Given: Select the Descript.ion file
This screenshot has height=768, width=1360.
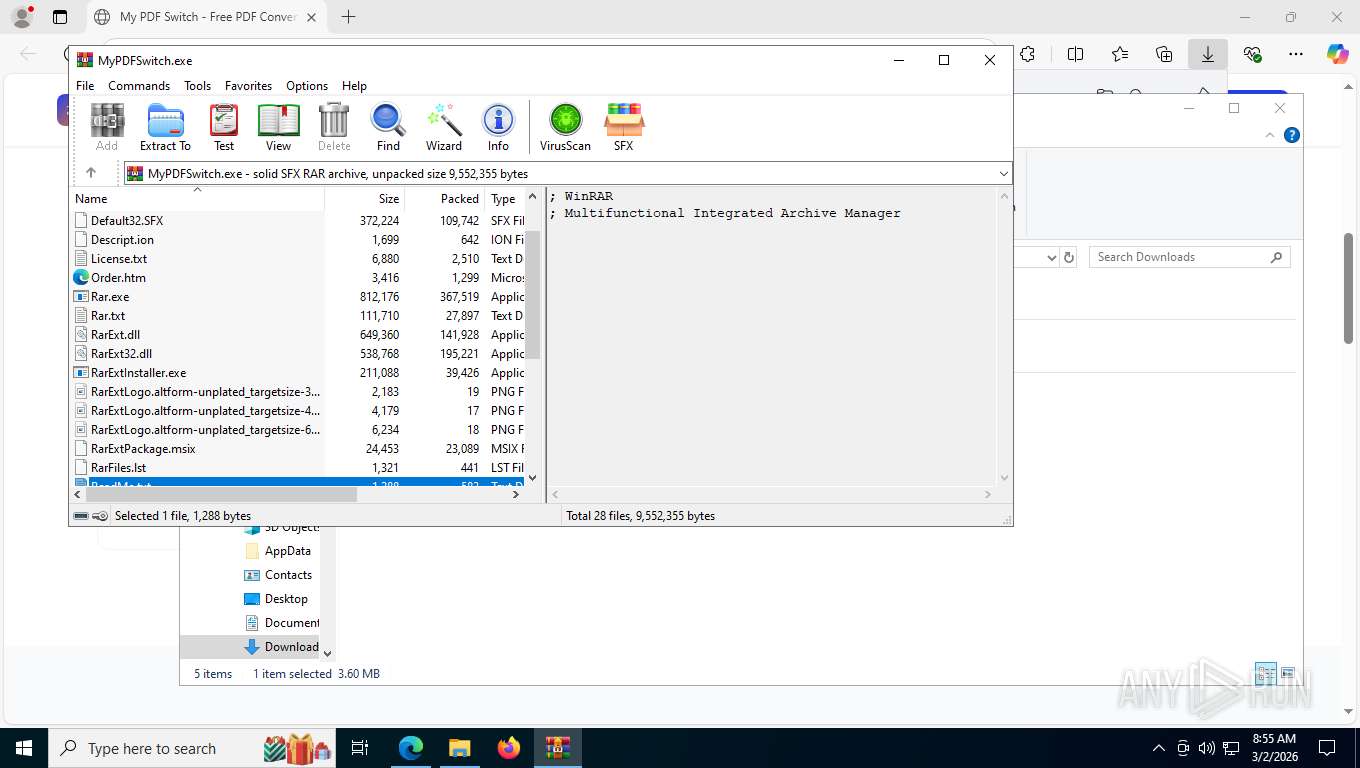Looking at the screenshot, I should (x=122, y=239).
